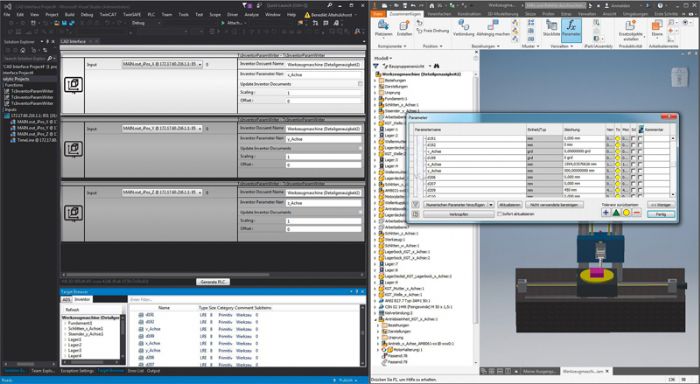Click the Fertig button
This screenshot has width=700, height=384.
click(661, 214)
